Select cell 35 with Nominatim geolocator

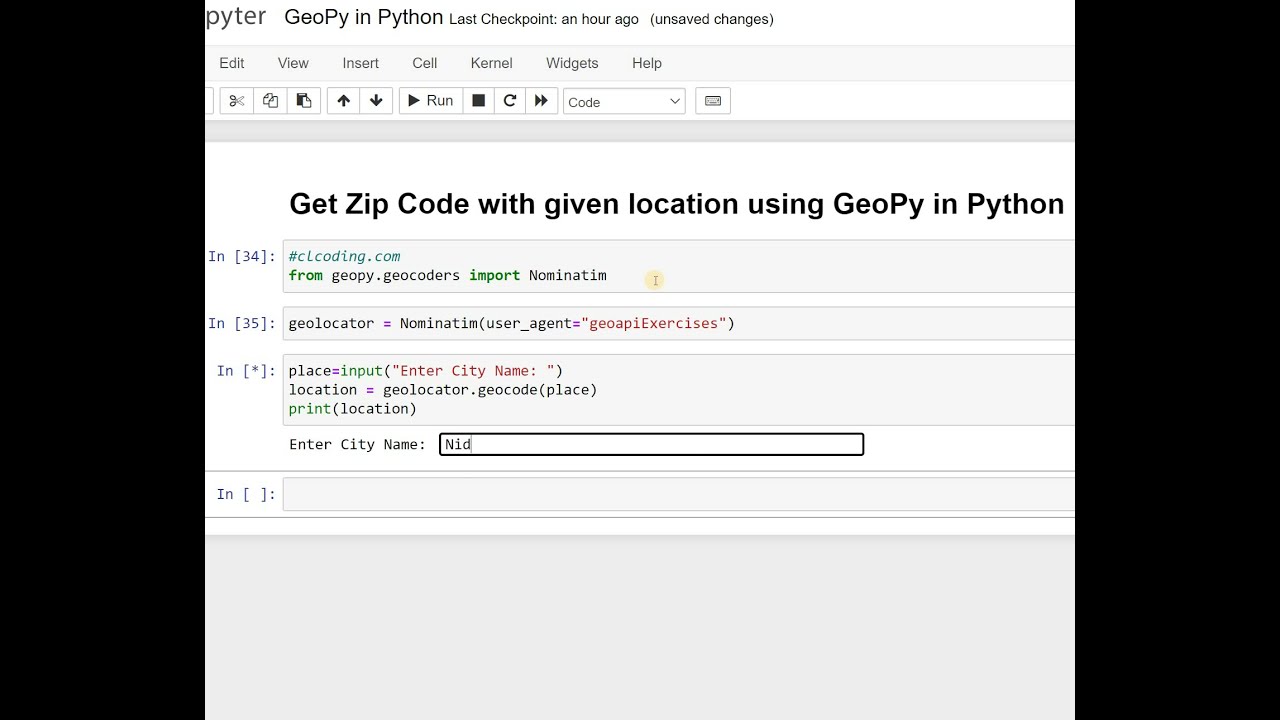pyautogui.click(x=679, y=323)
